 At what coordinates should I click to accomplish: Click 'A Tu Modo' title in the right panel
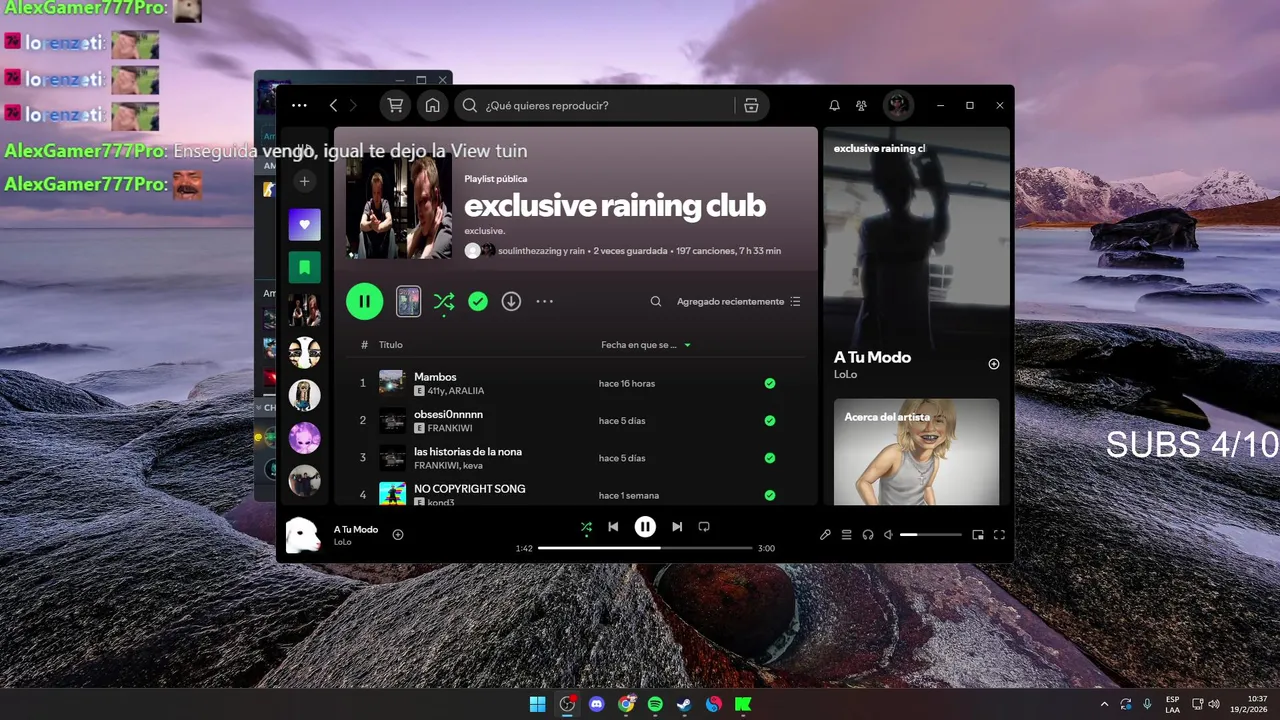872,357
